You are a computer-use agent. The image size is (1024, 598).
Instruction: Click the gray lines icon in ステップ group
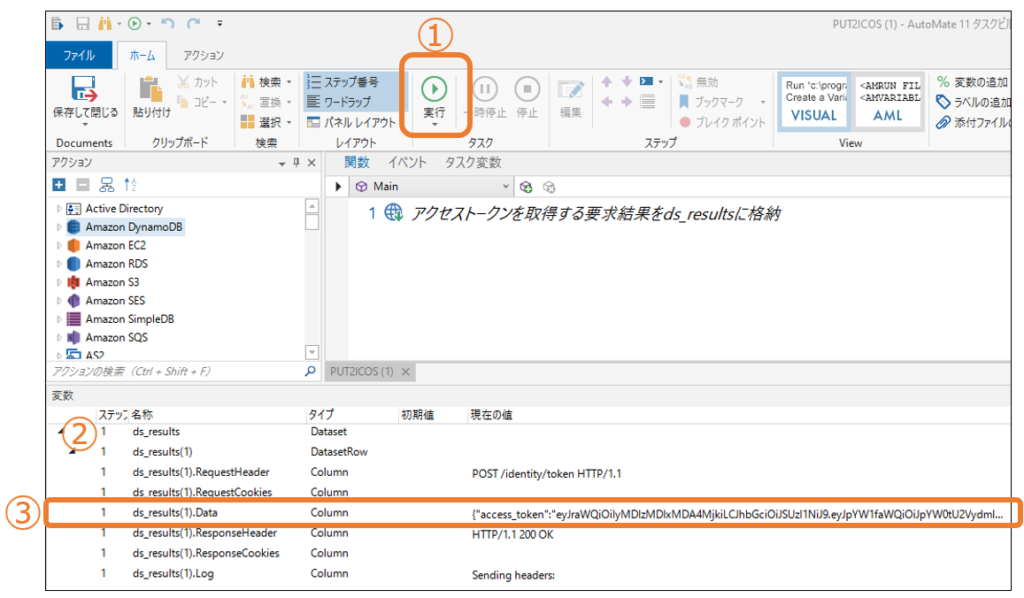[647, 102]
